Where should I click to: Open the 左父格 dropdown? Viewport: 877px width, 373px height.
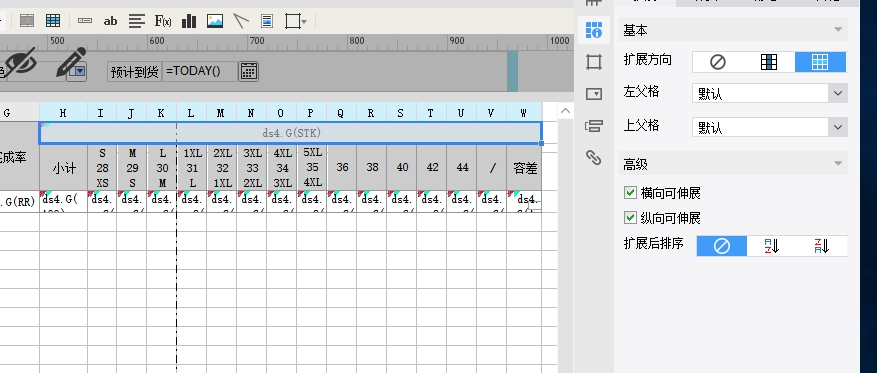[x=770, y=93]
